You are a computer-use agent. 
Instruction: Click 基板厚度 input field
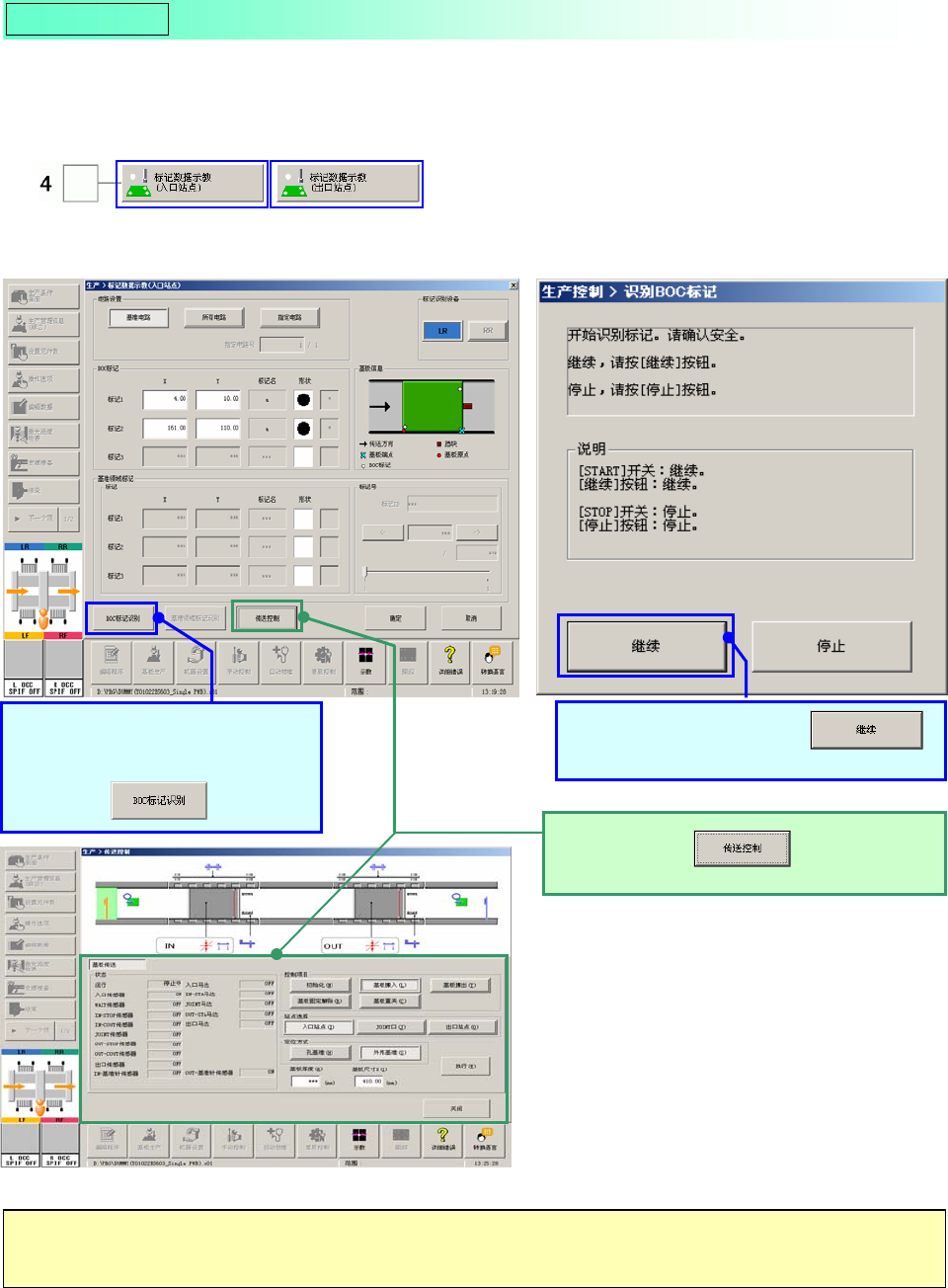pyautogui.click(x=305, y=1082)
